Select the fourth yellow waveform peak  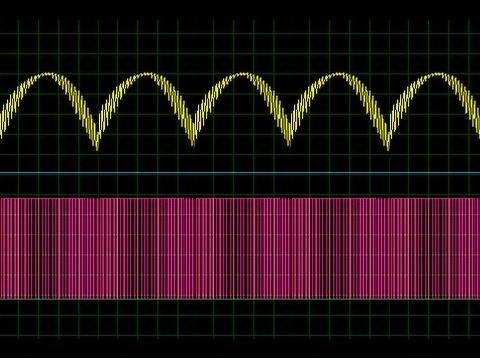[339, 75]
